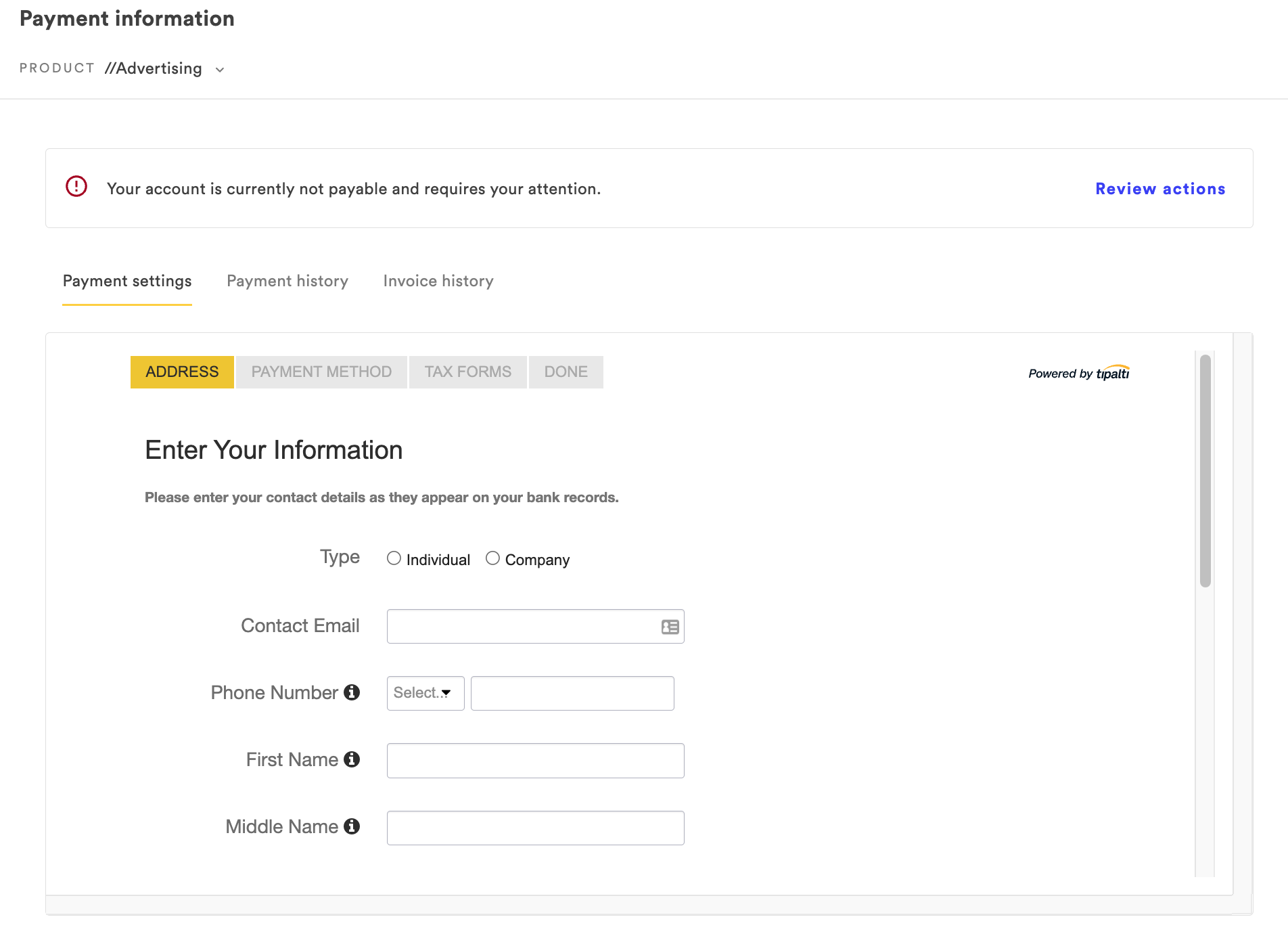Image resolution: width=1288 pixels, height=938 pixels.
Task: Click the ADDRESS step button
Action: pyautogui.click(x=182, y=372)
